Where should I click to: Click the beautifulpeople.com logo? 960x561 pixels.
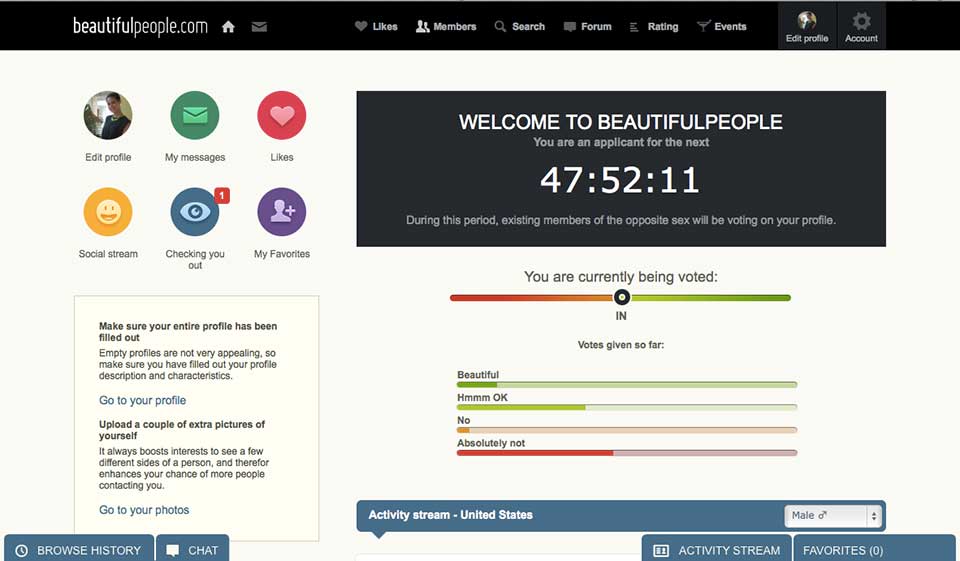click(140, 27)
